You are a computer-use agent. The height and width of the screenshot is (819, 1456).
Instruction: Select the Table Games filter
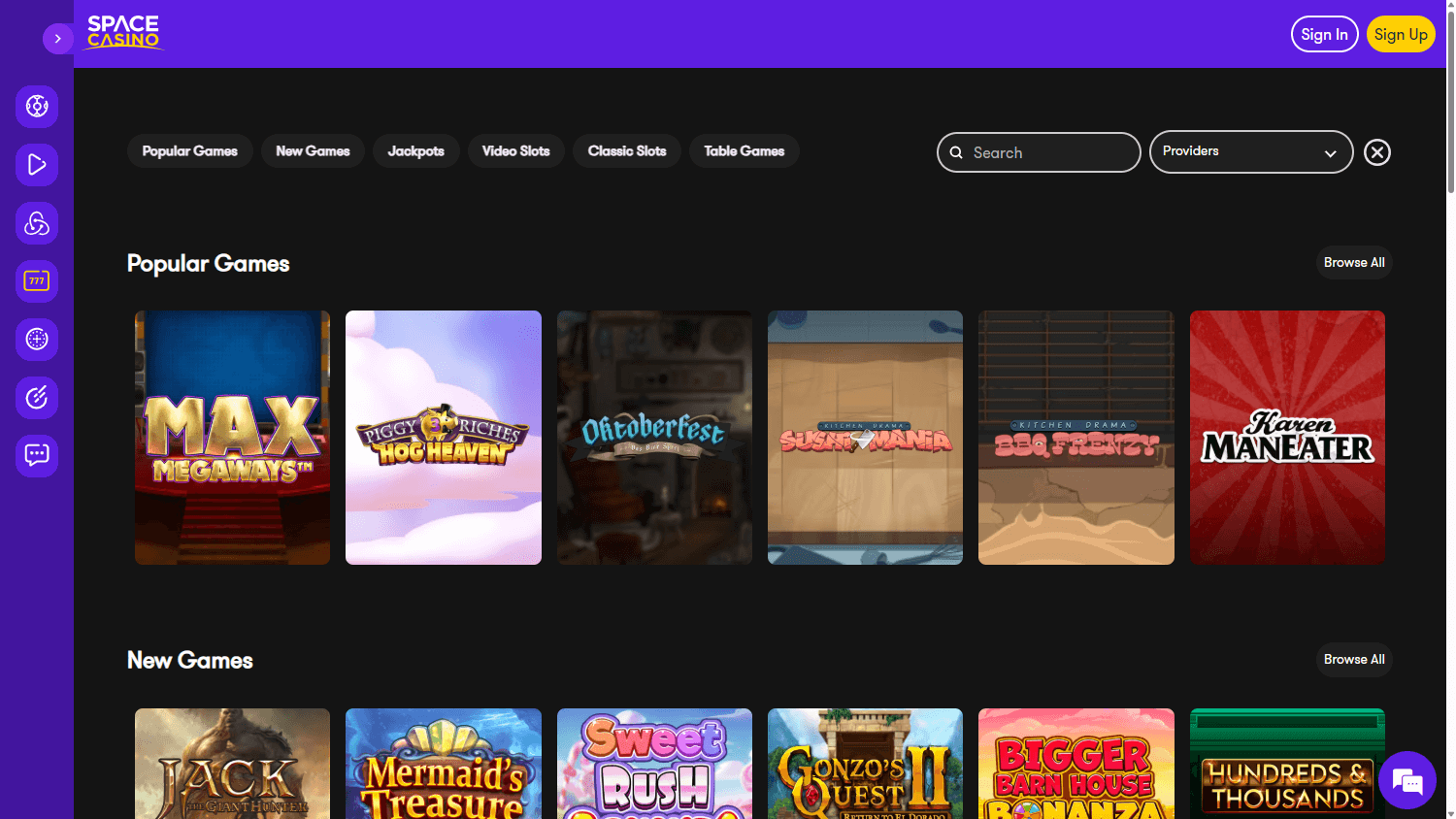tap(744, 150)
